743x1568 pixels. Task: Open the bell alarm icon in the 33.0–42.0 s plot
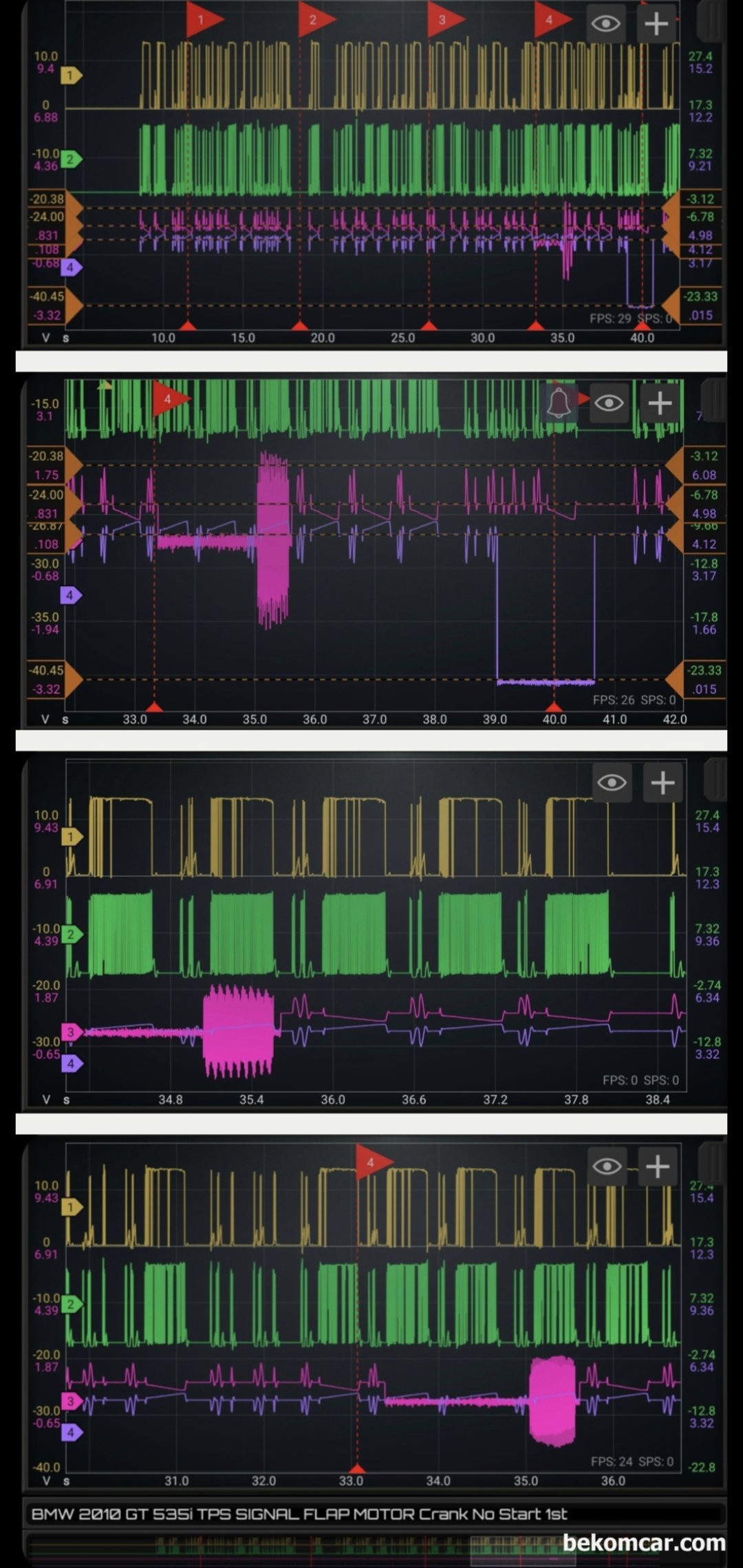[559, 403]
